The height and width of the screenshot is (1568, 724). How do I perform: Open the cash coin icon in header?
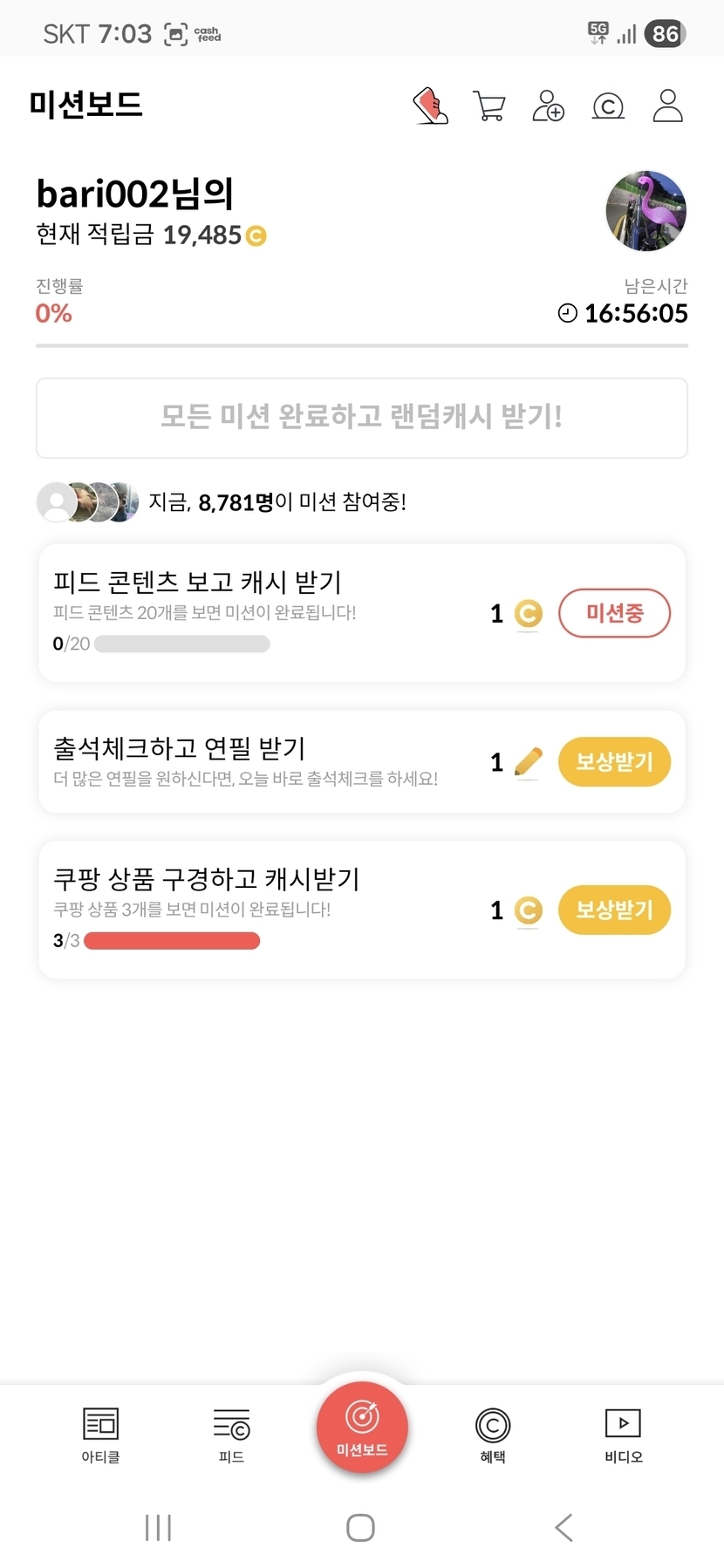(x=608, y=106)
